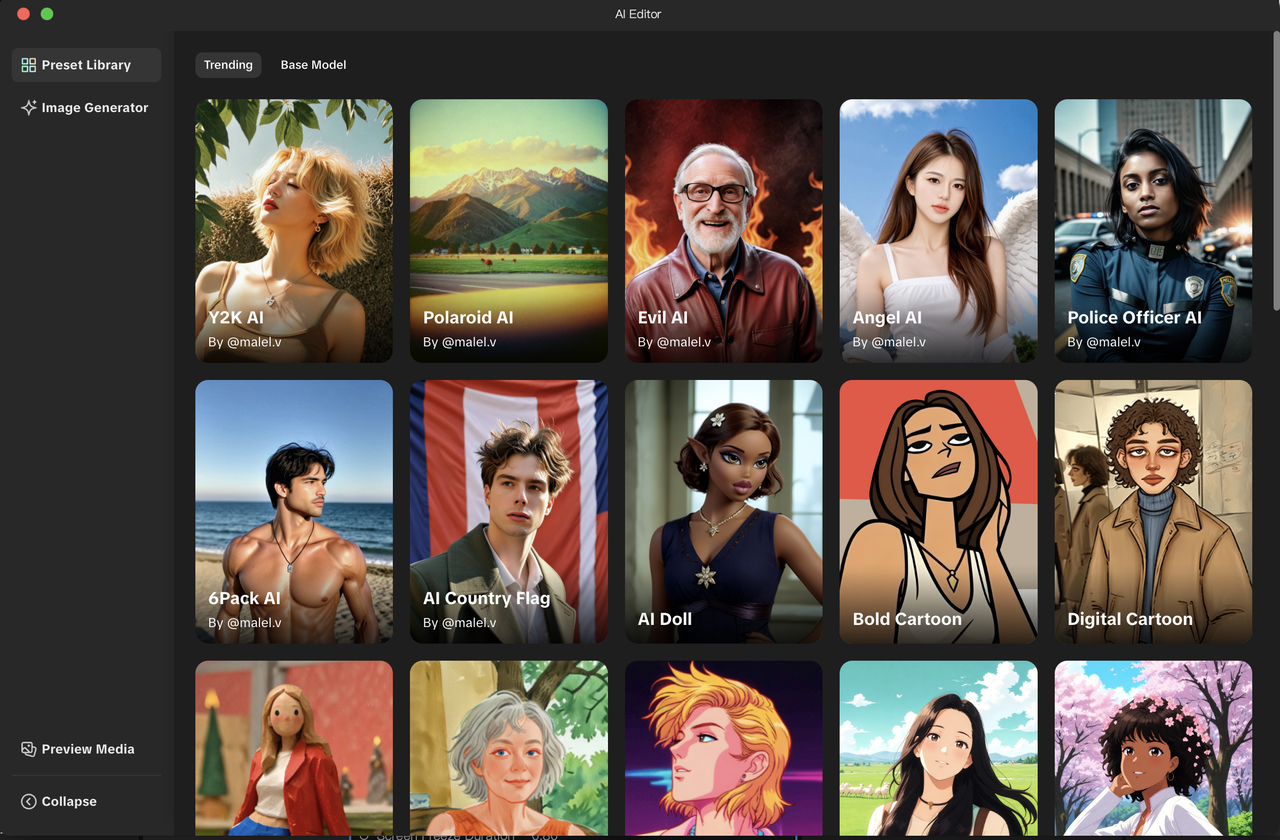Choose the cherry blossom girl preset
Image resolution: width=1280 pixels, height=840 pixels.
tap(1153, 748)
